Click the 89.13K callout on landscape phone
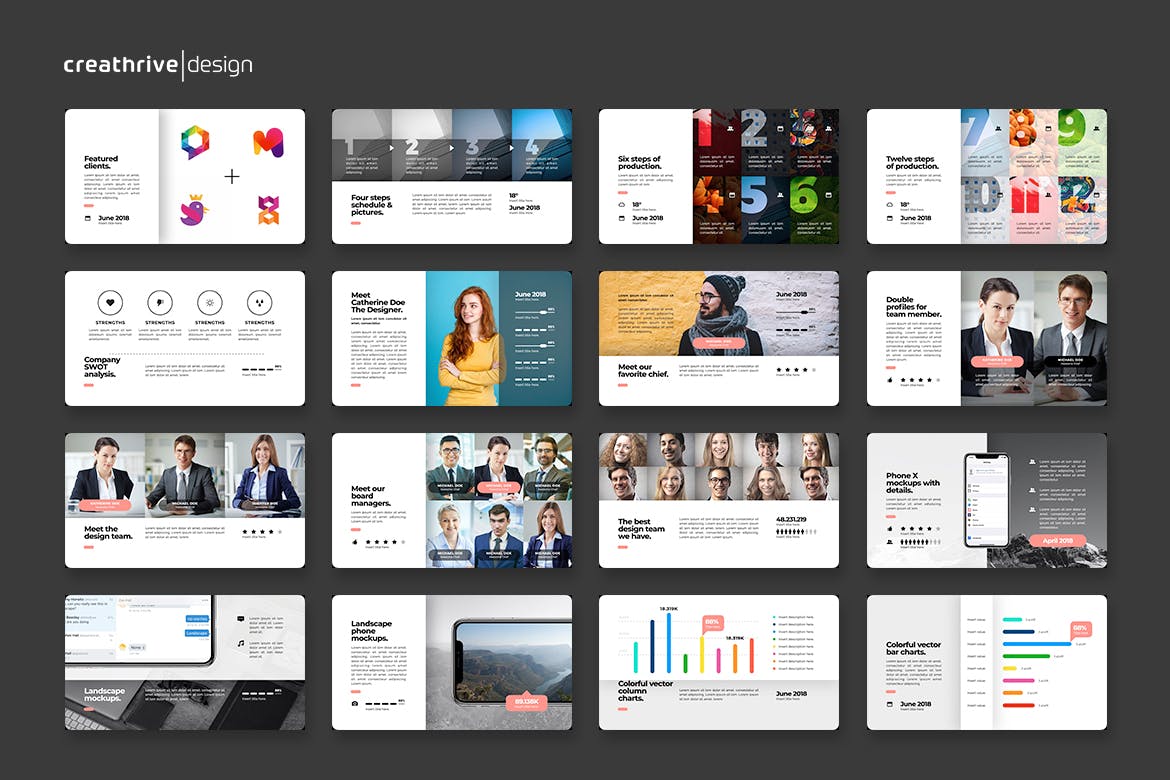Screen dimensions: 1170x780 point(526,702)
